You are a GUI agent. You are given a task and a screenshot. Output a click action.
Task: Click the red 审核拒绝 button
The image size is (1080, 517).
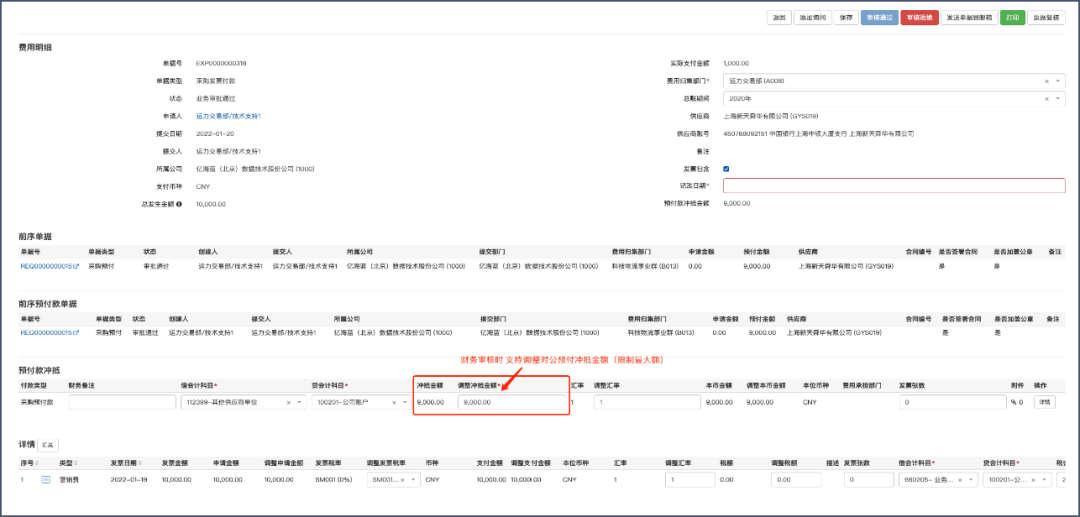click(919, 18)
